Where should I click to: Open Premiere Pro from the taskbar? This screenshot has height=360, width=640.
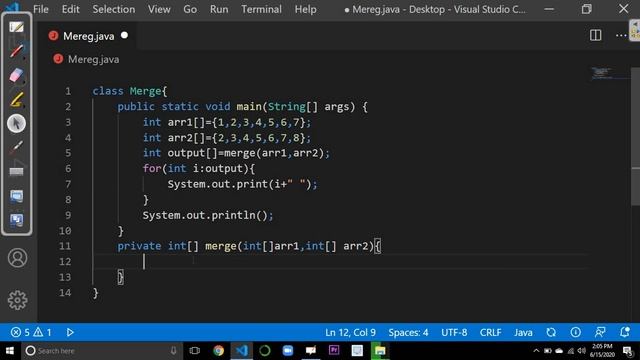click(334, 351)
